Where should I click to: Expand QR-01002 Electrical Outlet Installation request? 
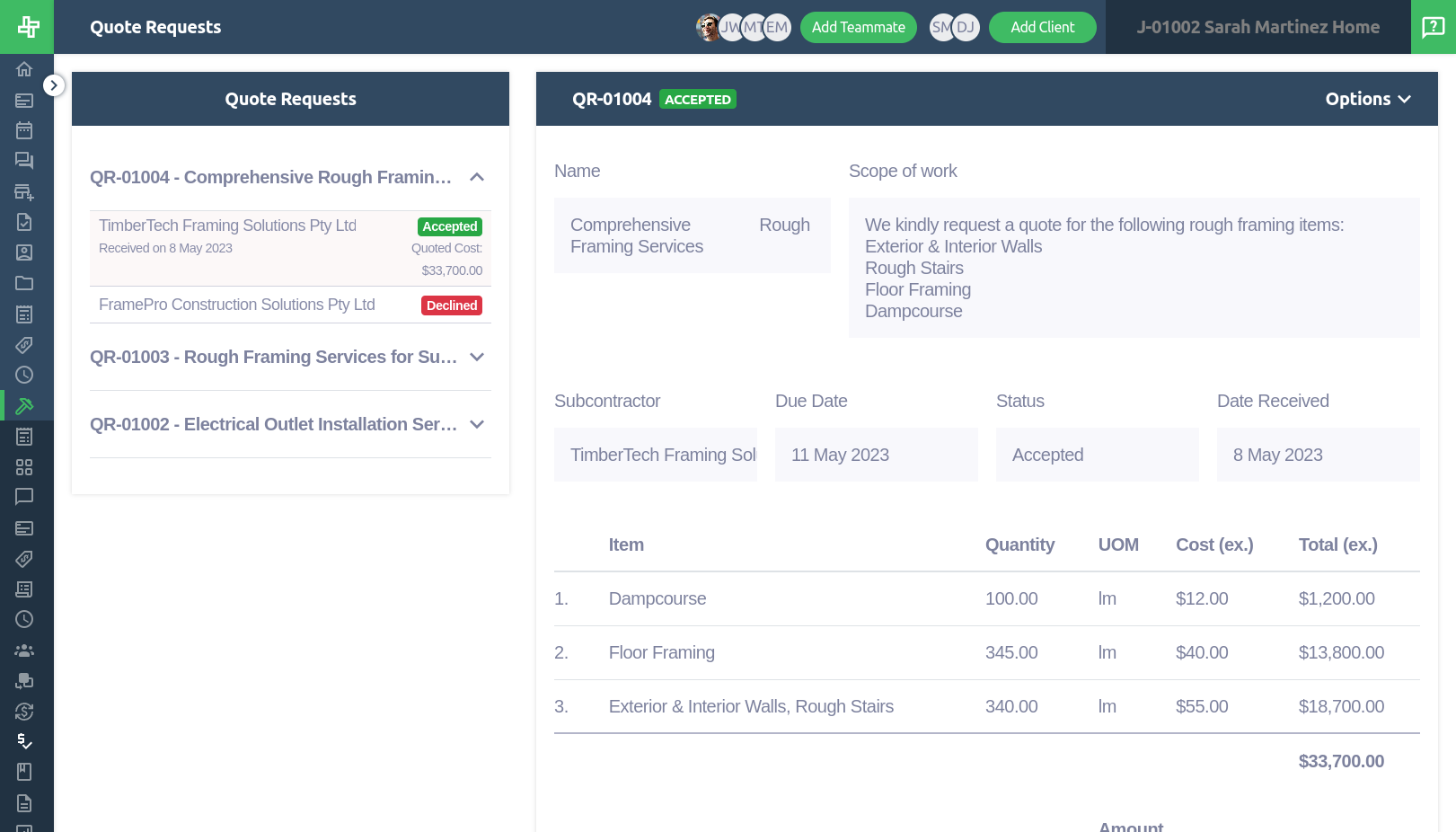(477, 424)
